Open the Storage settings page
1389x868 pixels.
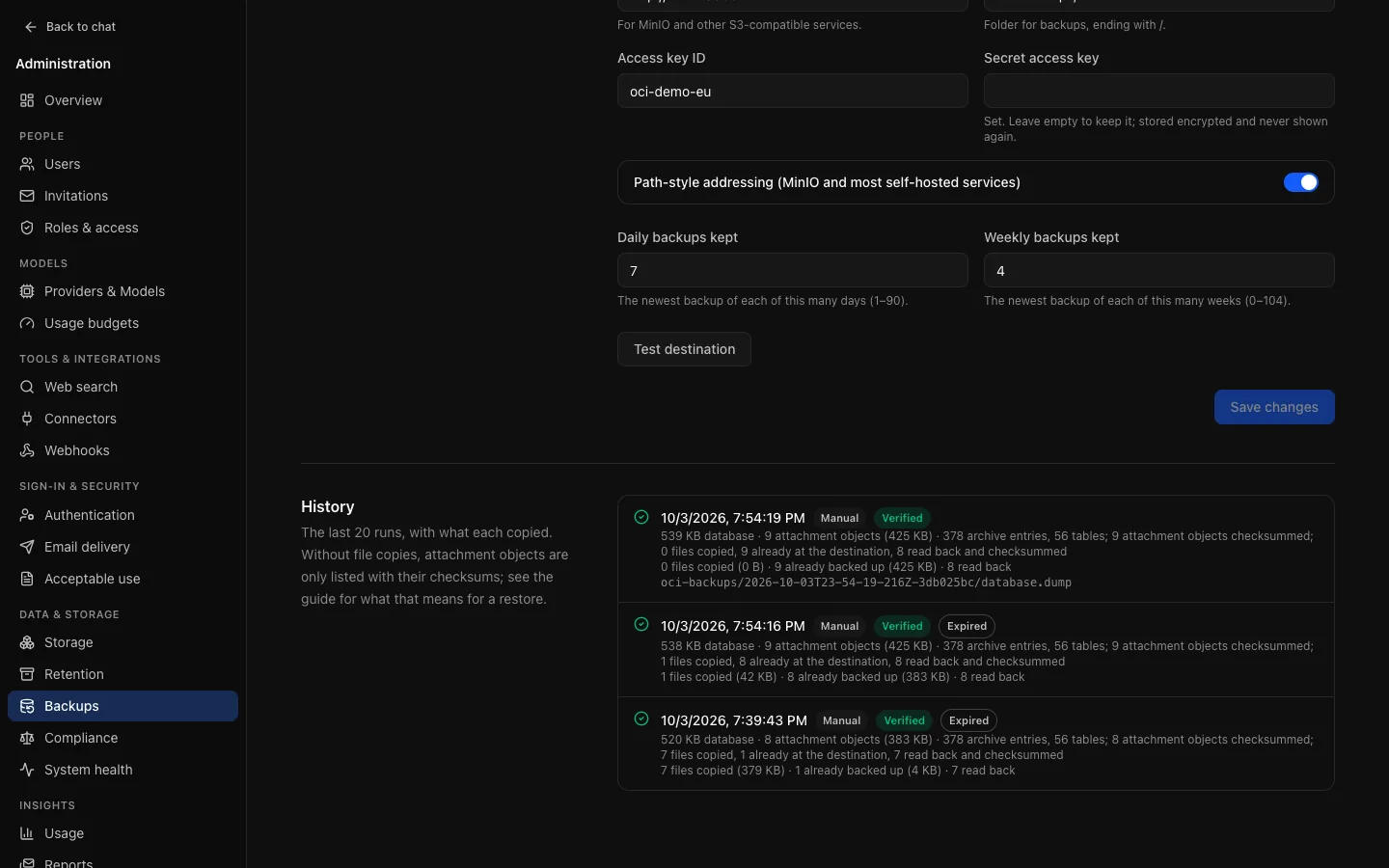(x=123, y=642)
